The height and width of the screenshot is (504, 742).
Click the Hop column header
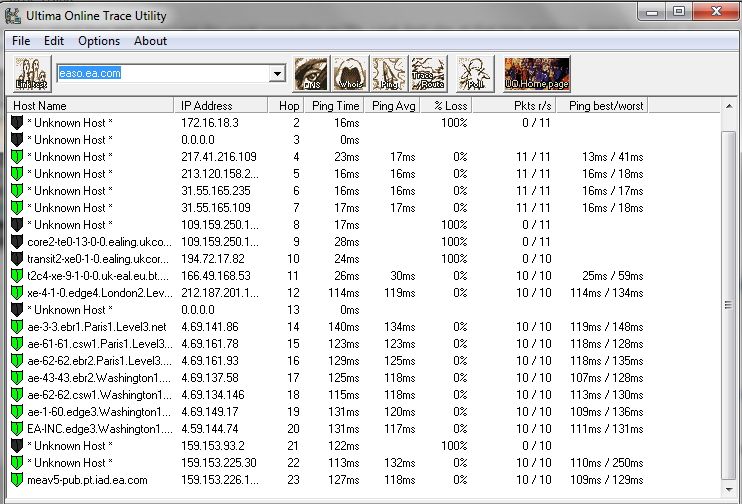[286, 106]
